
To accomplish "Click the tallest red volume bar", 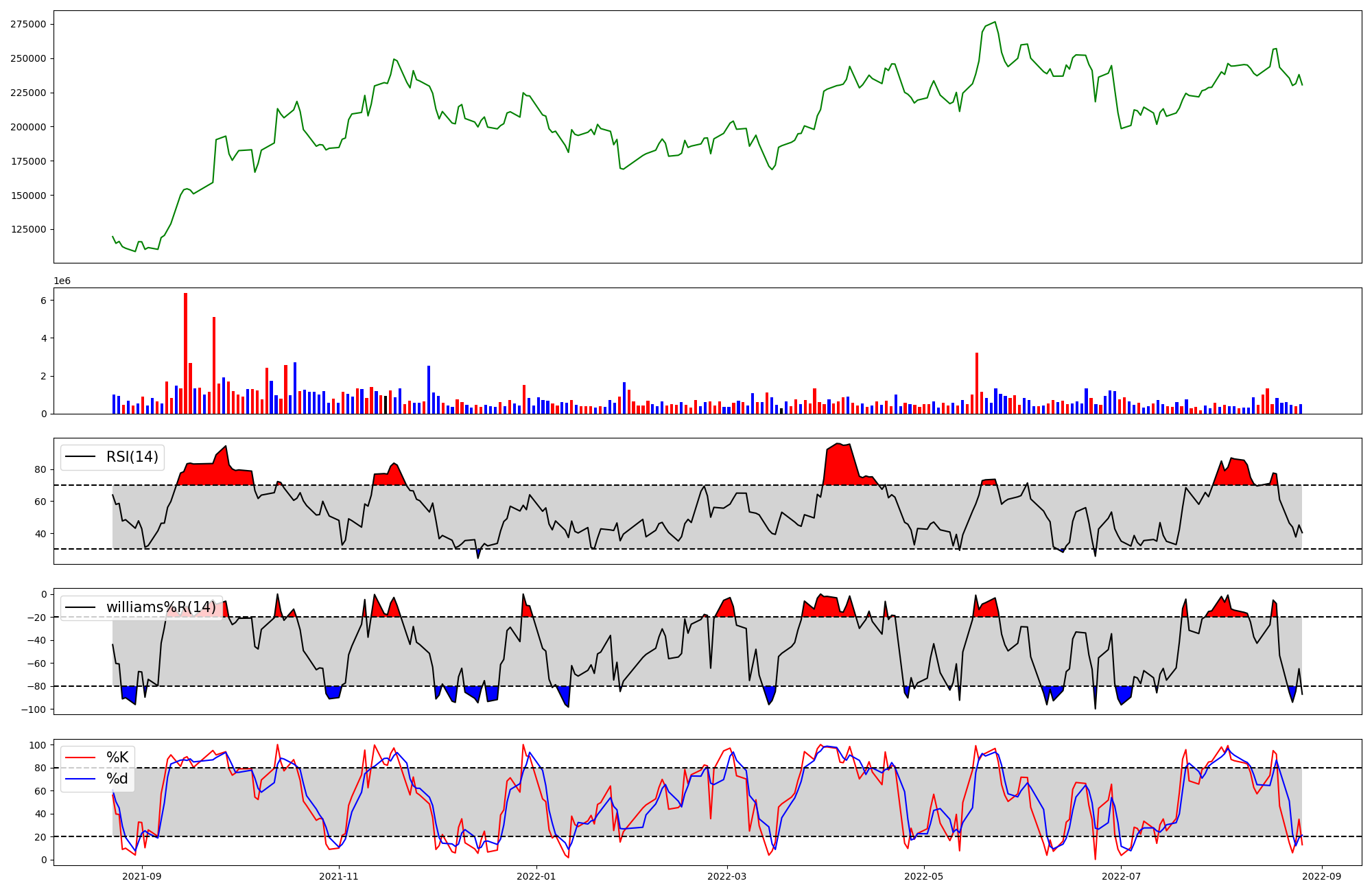I will (185, 353).
